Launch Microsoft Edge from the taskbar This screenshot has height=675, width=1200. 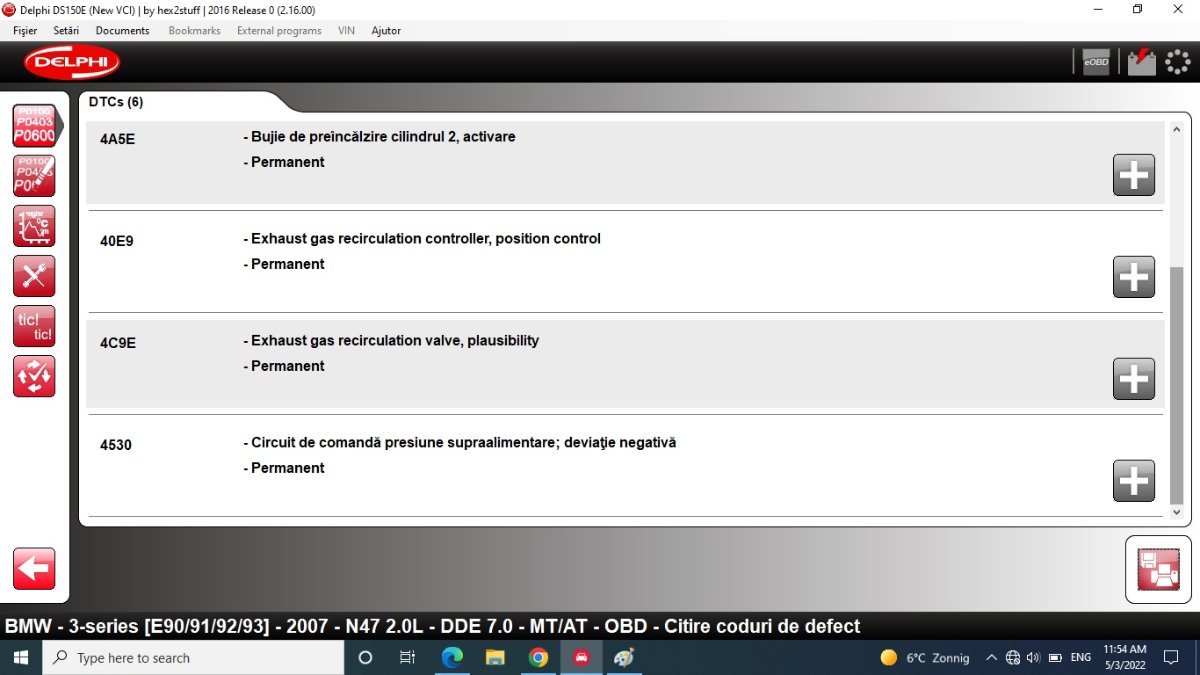tap(452, 658)
